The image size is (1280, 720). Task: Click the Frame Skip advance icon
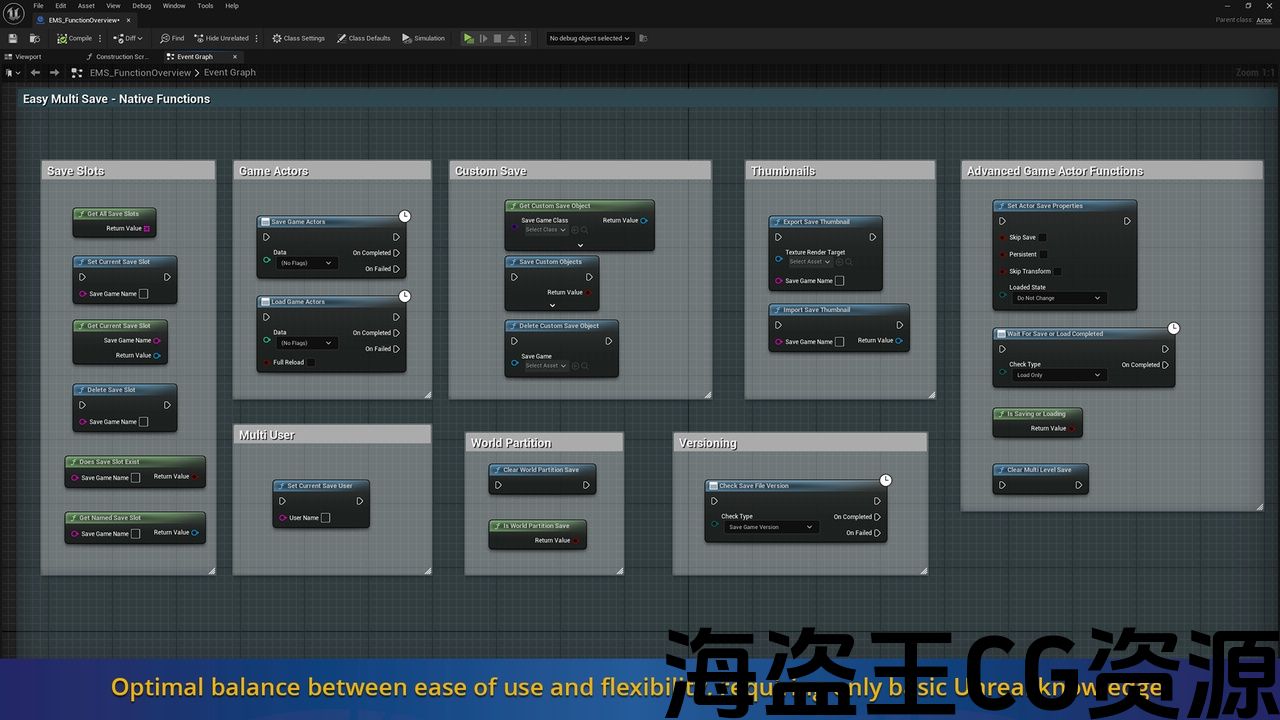[483, 38]
